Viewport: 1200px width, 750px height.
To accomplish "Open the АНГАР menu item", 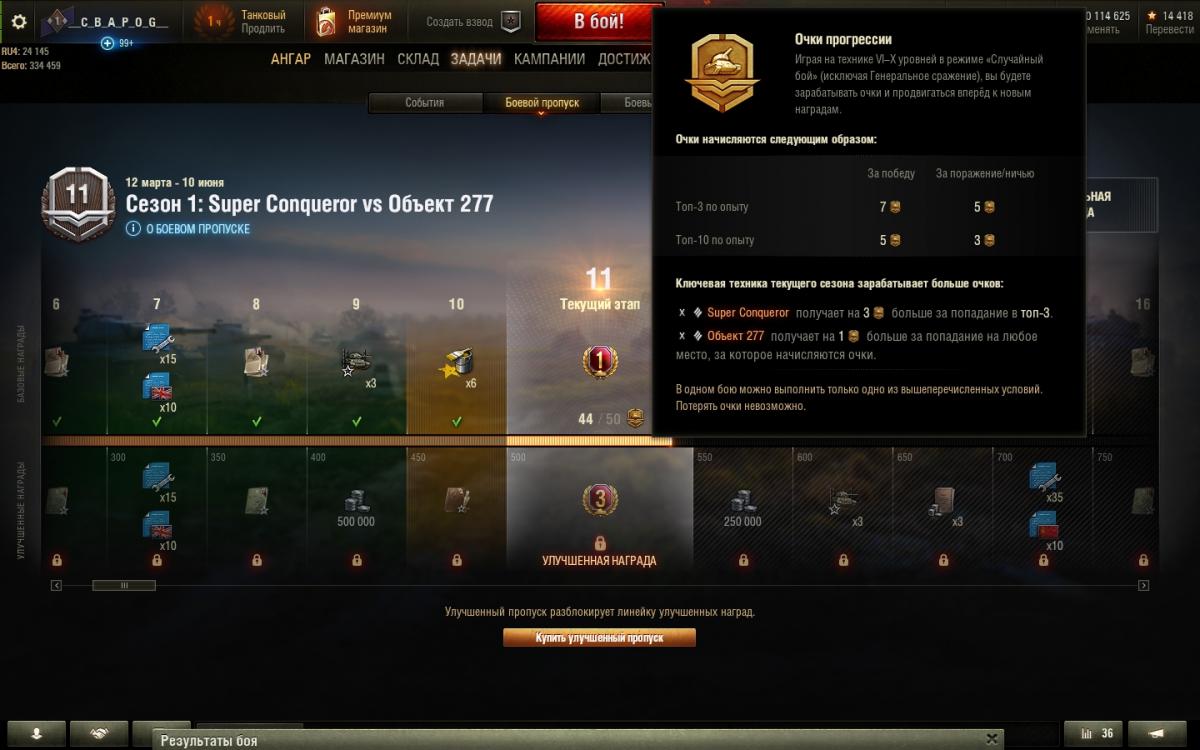I will click(x=291, y=59).
